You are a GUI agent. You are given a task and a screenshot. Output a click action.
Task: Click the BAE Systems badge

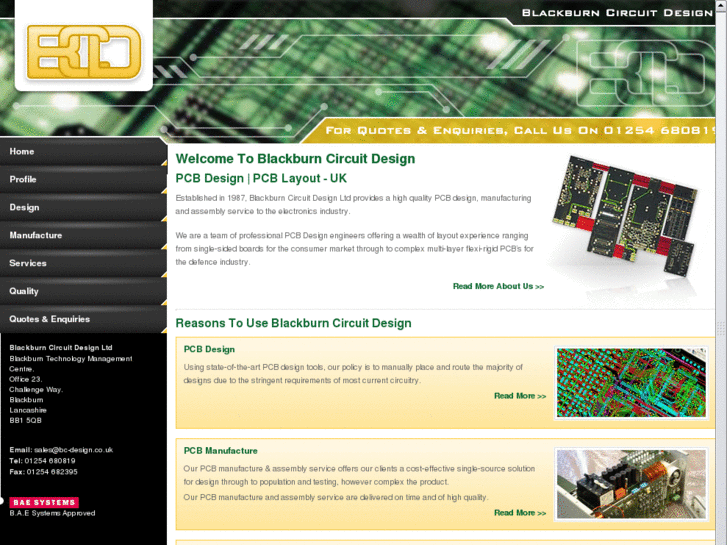pos(44,502)
